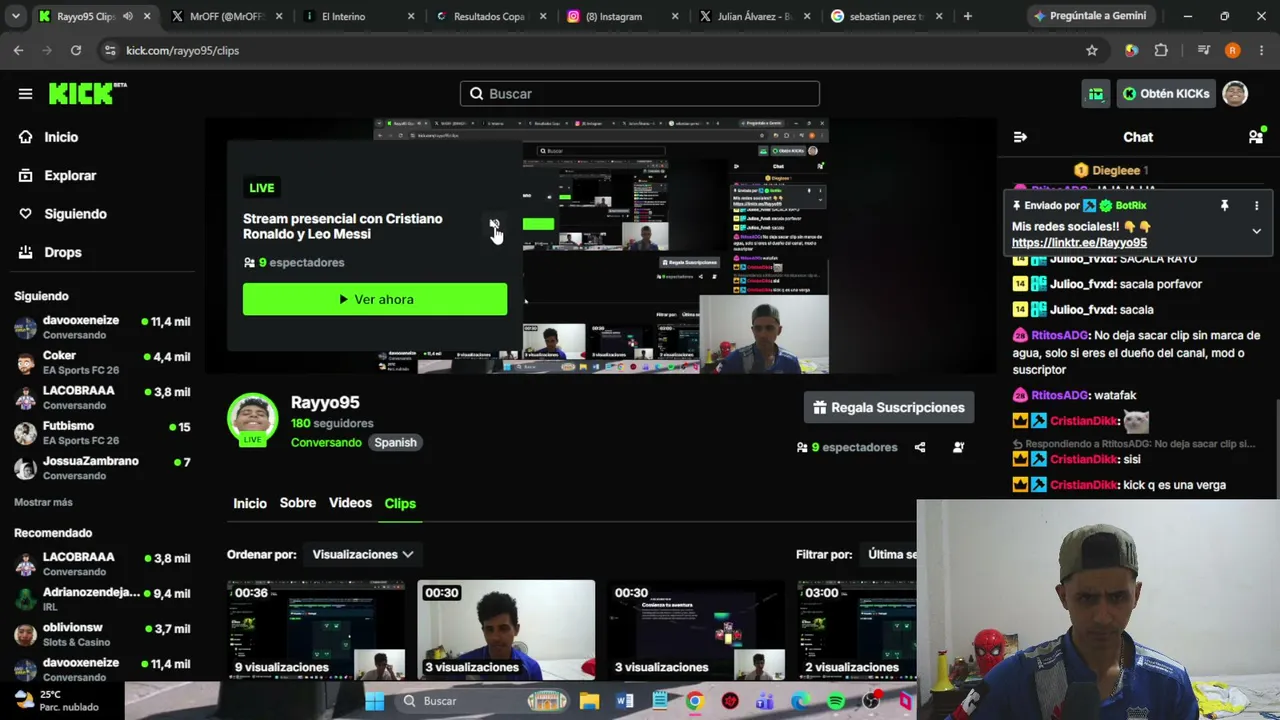Select the Clips channel tab
1280x720 pixels.
[400, 503]
